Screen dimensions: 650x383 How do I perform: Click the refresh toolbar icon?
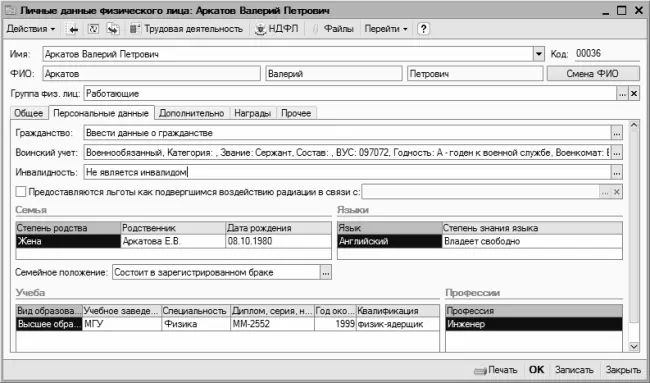(93, 29)
